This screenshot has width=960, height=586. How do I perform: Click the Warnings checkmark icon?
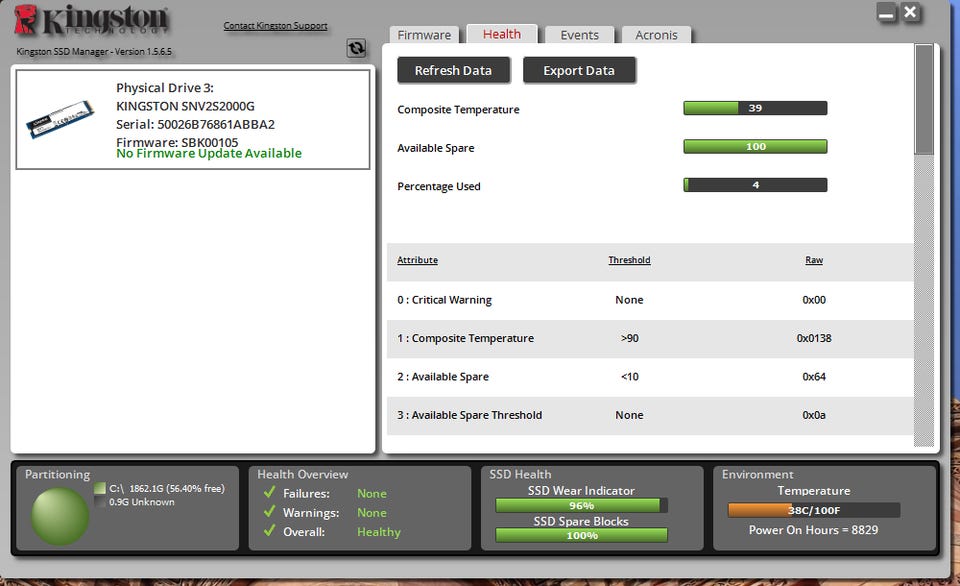269,511
